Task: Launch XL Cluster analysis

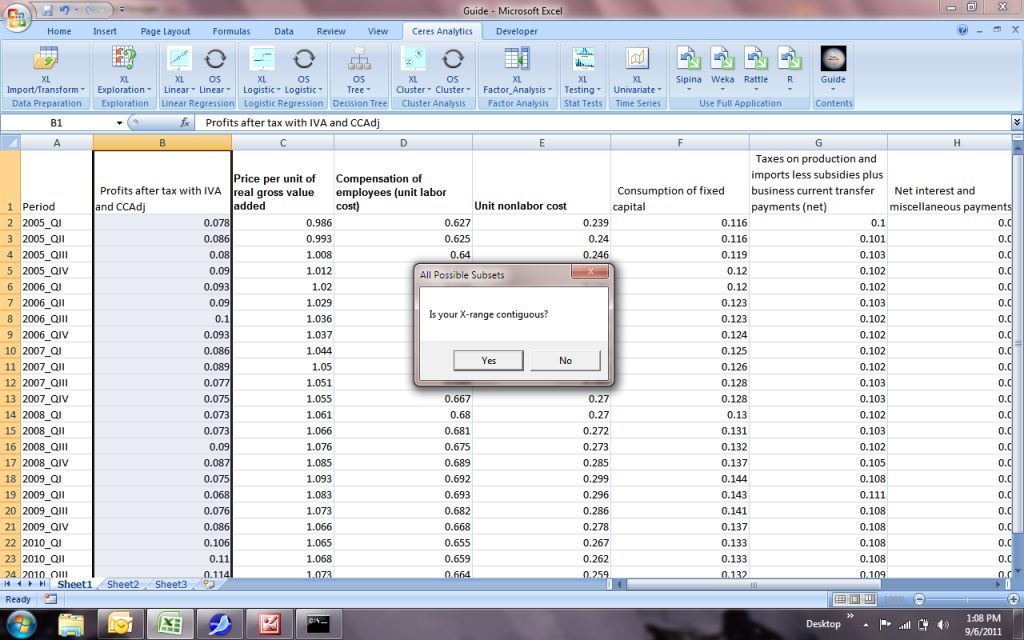Action: tap(413, 71)
